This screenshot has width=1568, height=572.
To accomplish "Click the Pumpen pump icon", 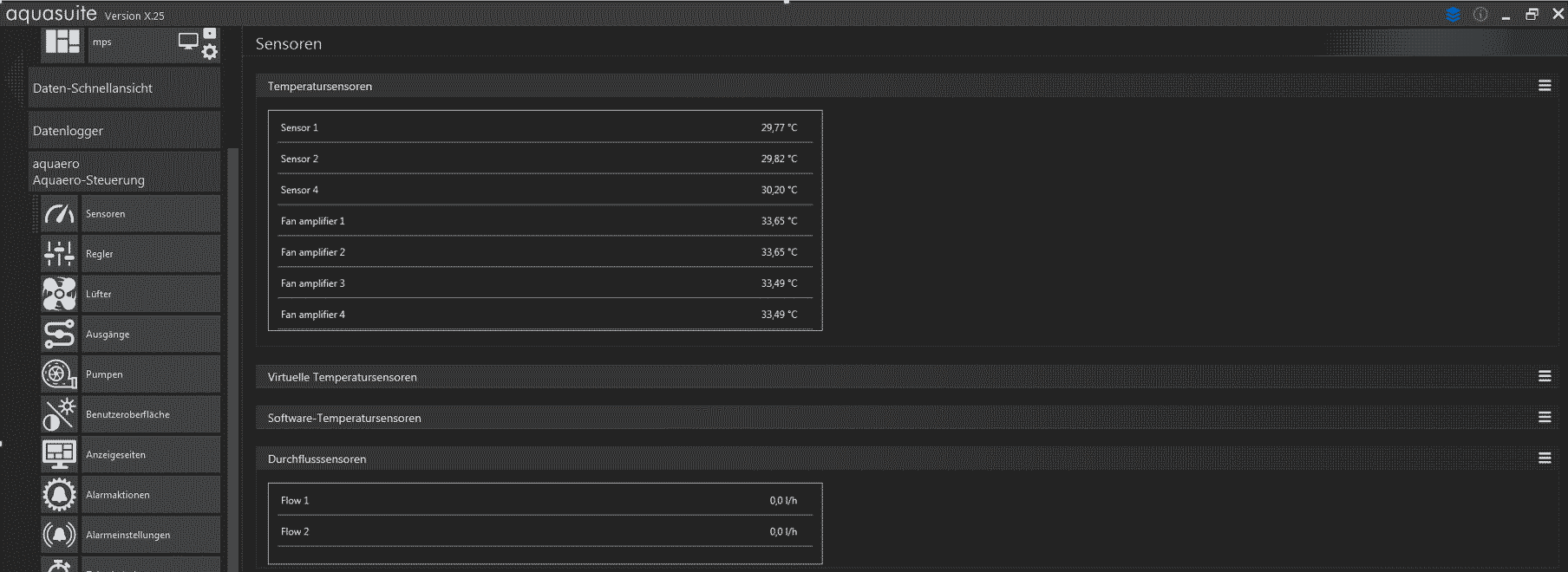I will point(59,374).
